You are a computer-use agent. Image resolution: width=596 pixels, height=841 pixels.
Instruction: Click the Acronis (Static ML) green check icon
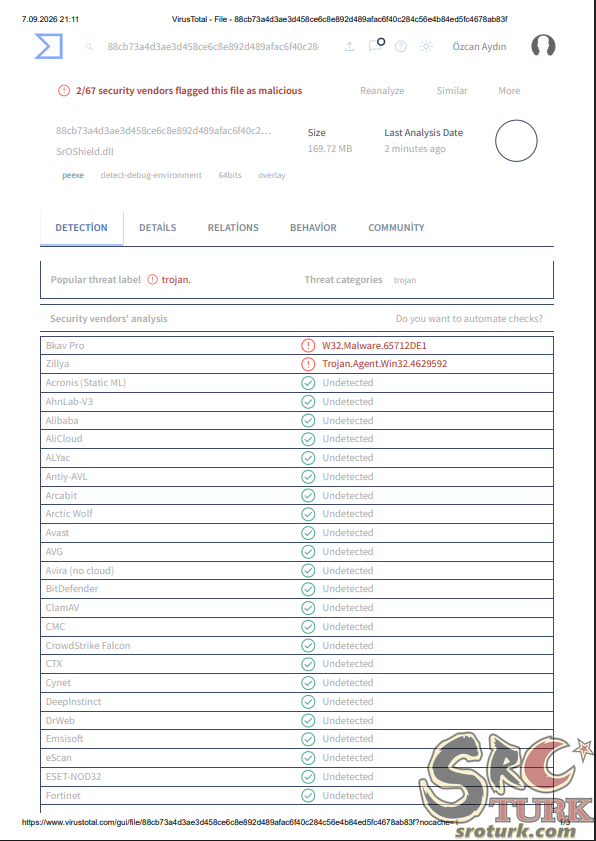point(308,383)
